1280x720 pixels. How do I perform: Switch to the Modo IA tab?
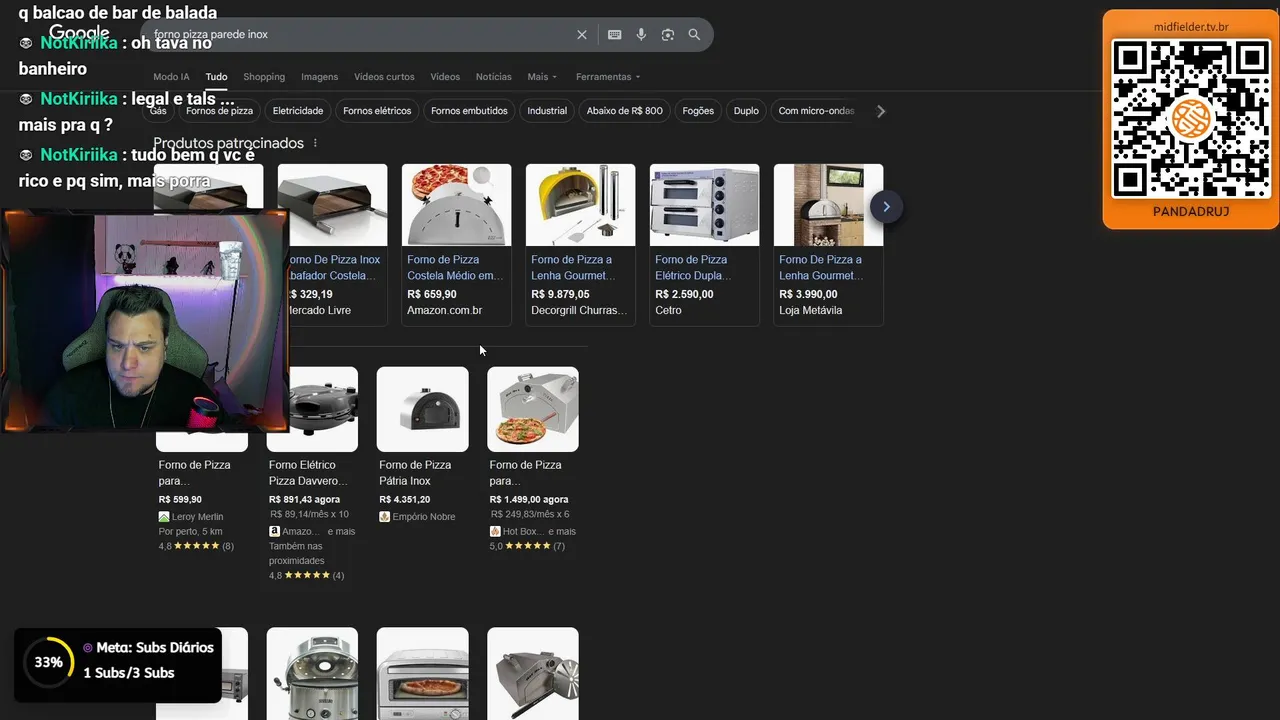point(171,77)
